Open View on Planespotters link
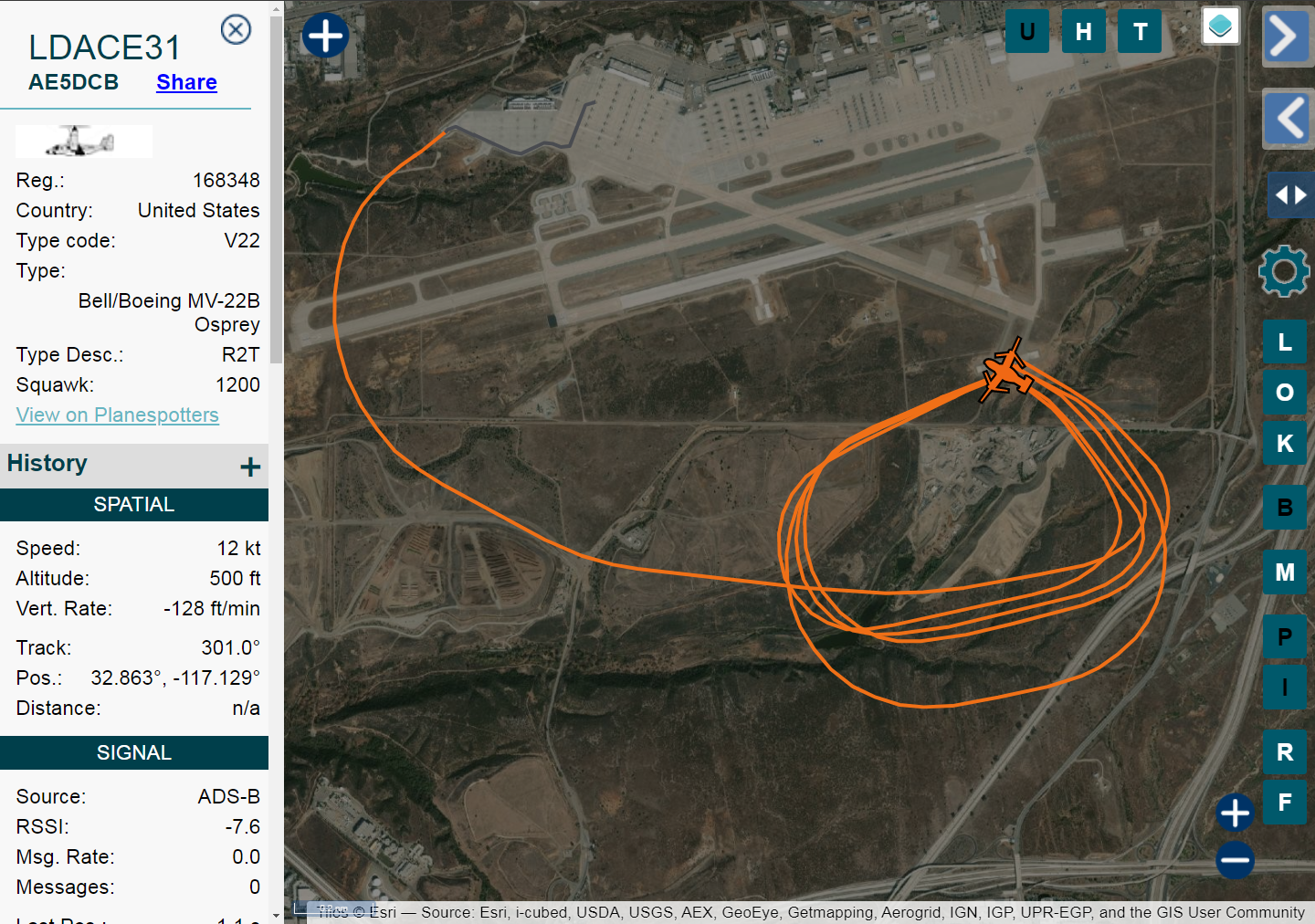This screenshot has height=924, width=1315. click(x=117, y=415)
